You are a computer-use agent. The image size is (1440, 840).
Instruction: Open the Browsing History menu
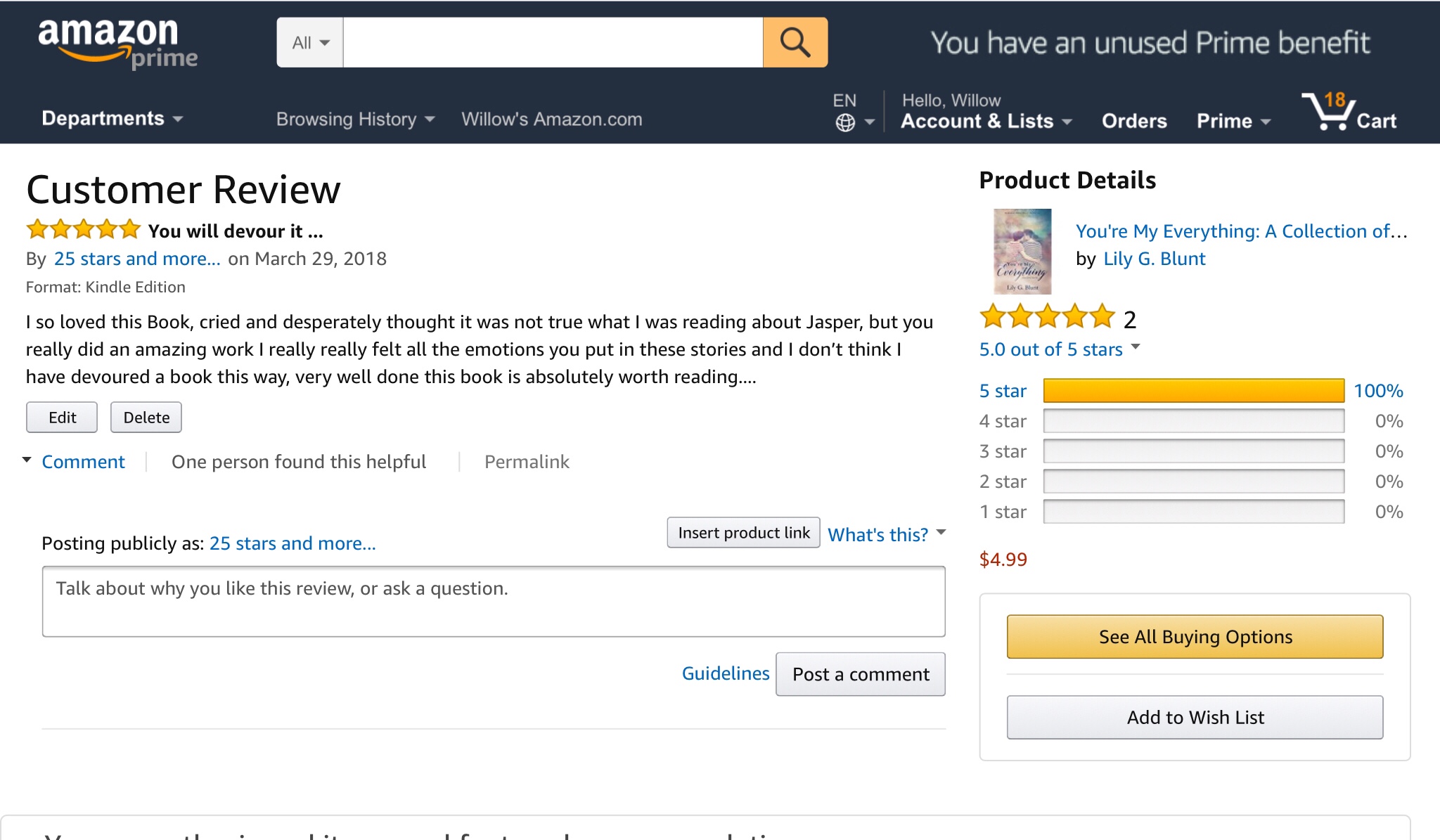[355, 119]
